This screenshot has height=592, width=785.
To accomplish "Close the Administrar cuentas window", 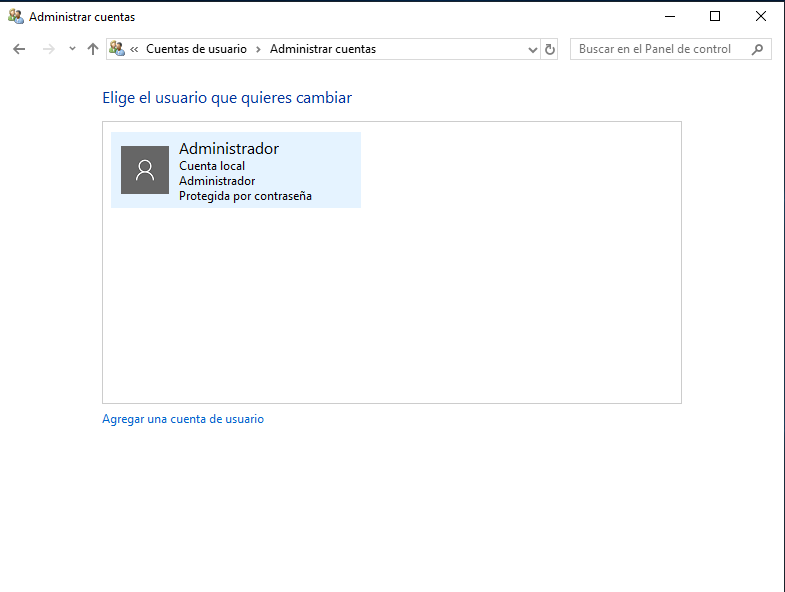I will [760, 17].
